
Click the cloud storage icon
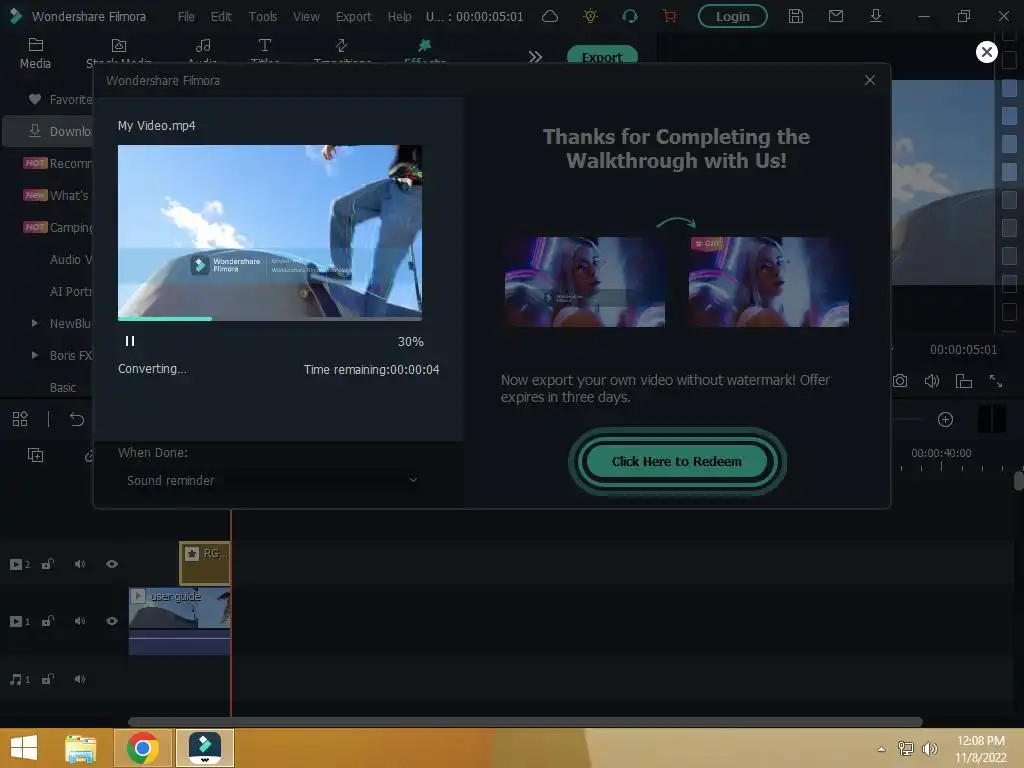tap(550, 16)
